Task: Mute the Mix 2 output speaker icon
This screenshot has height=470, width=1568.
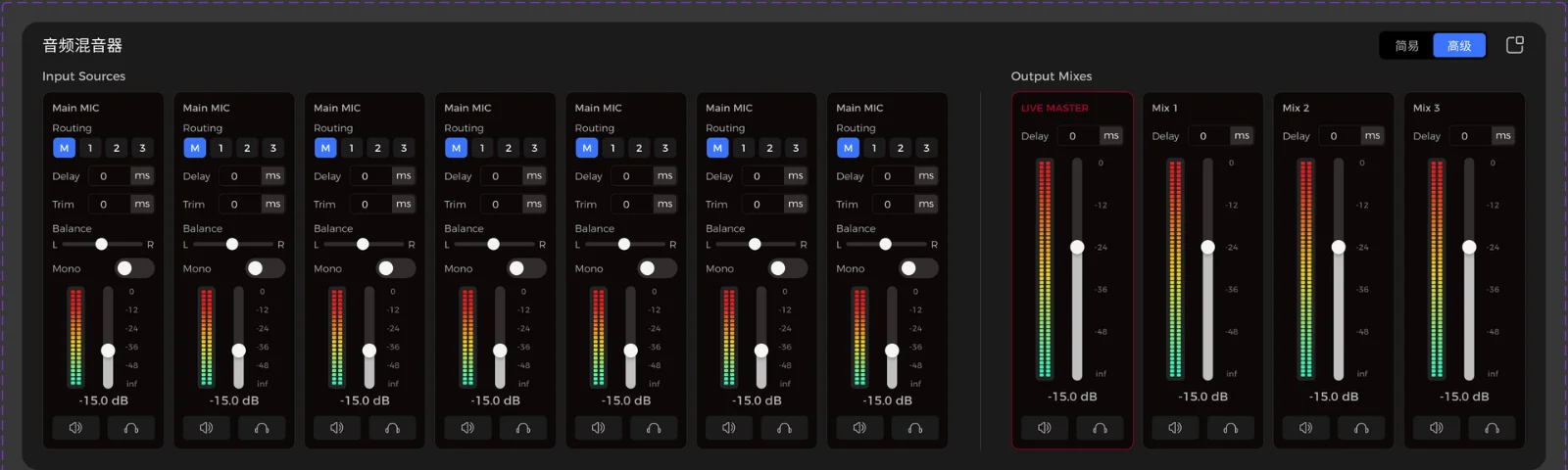Action: coord(1306,428)
